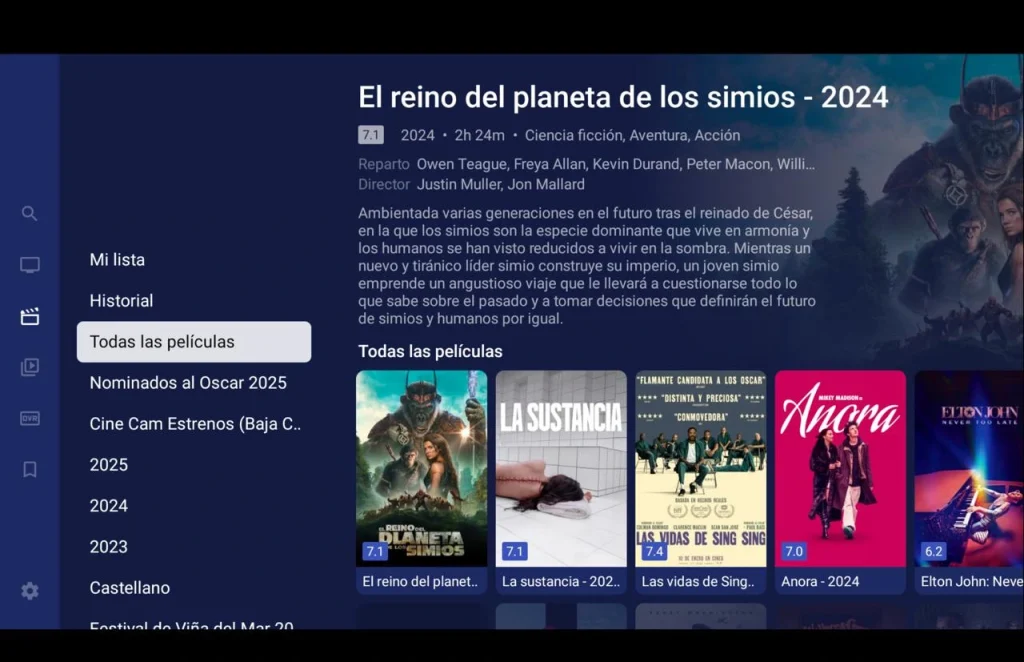Open 'Nominados al Oscar 2025' category
1024x662 pixels.
tap(193, 383)
